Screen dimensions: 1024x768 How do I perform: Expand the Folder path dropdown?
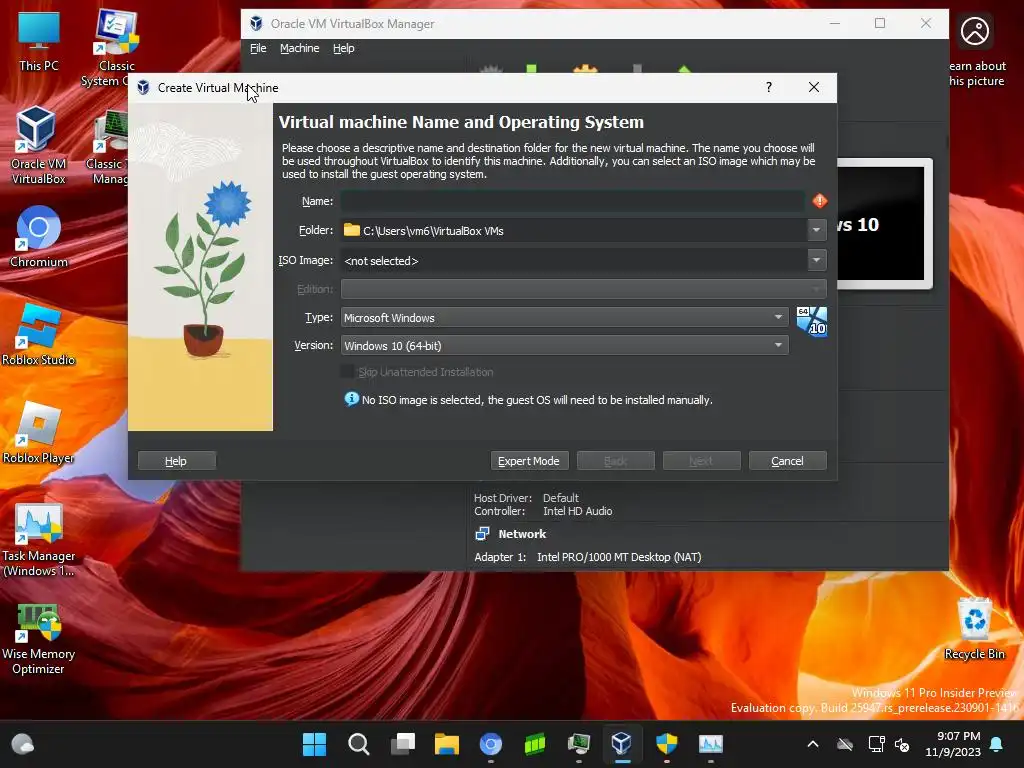816,230
